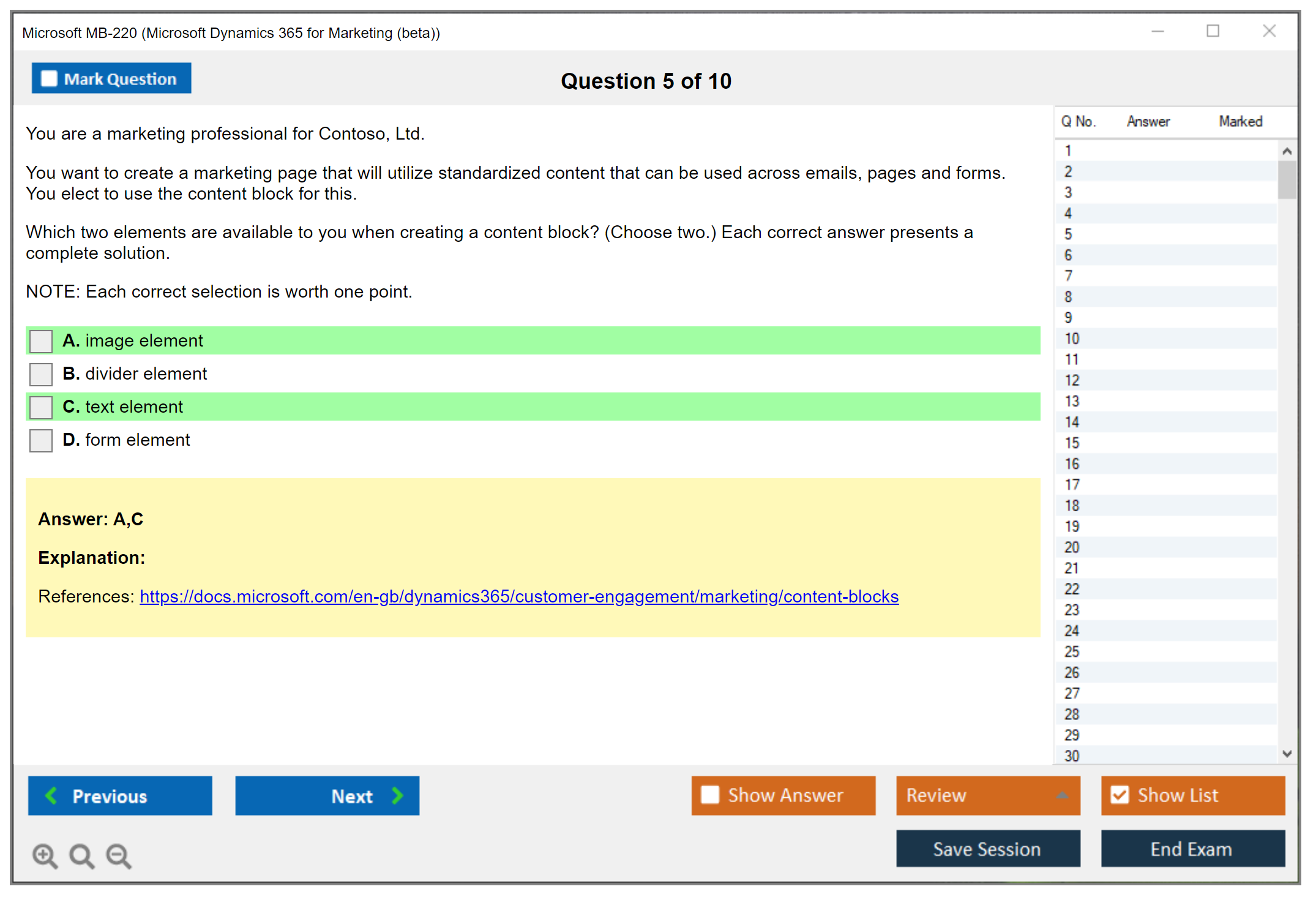Tick the Mark Question checkbox
Viewport: 1316px width, 900px height.
click(x=49, y=78)
